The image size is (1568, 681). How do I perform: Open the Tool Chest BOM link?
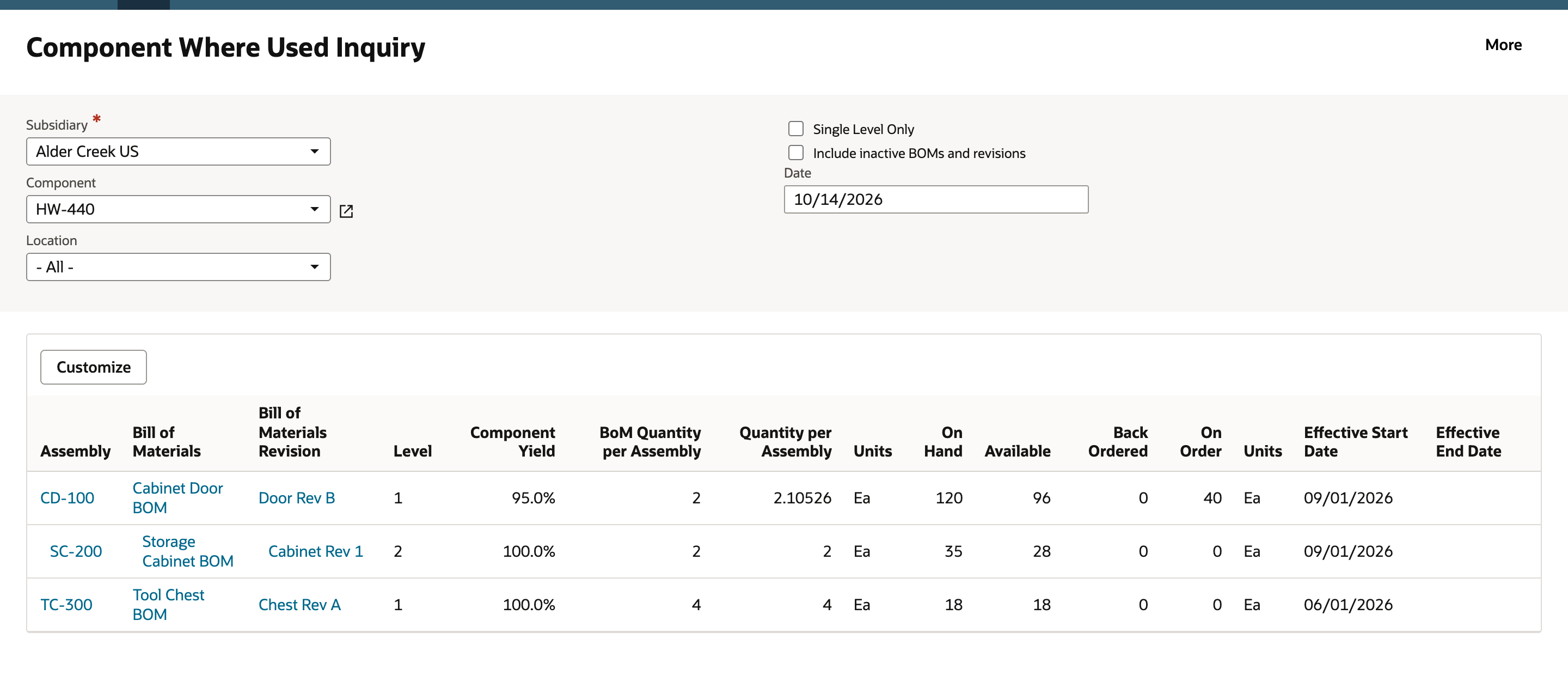click(168, 605)
